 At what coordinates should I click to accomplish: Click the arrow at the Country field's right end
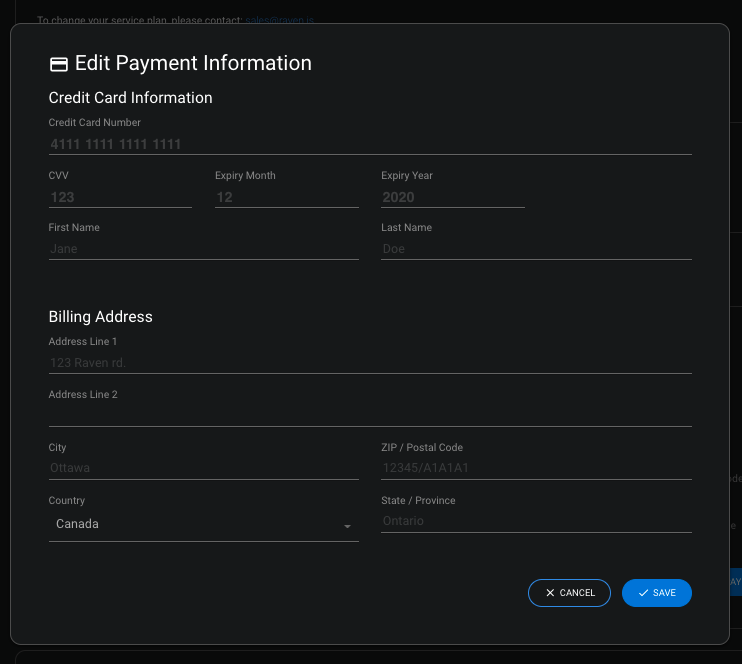click(x=347, y=526)
